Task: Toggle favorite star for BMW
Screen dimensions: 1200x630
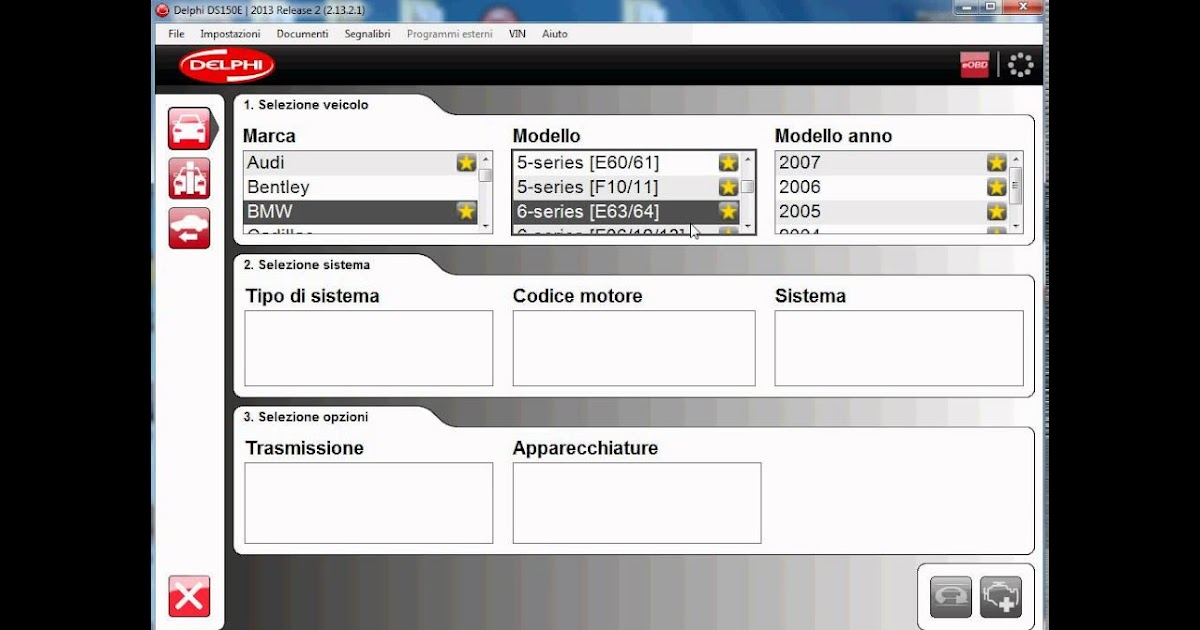Action: tap(466, 211)
